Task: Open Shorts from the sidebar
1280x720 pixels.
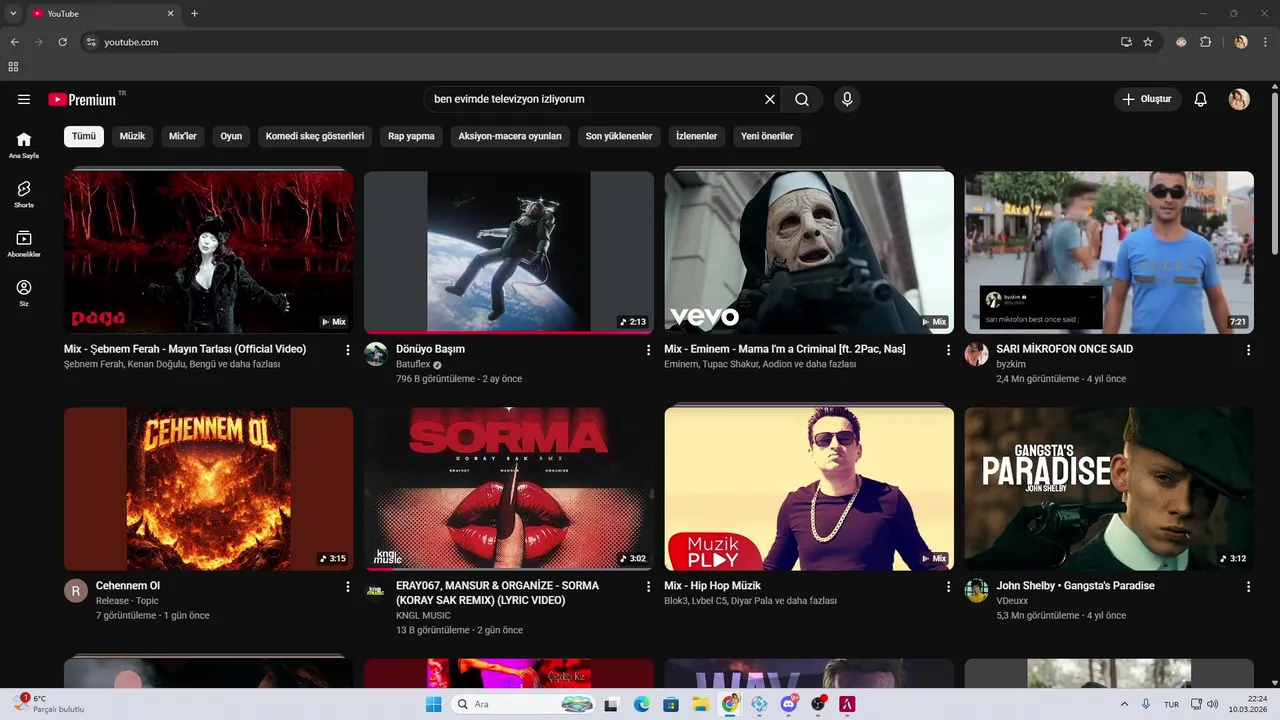Action: coord(24,194)
